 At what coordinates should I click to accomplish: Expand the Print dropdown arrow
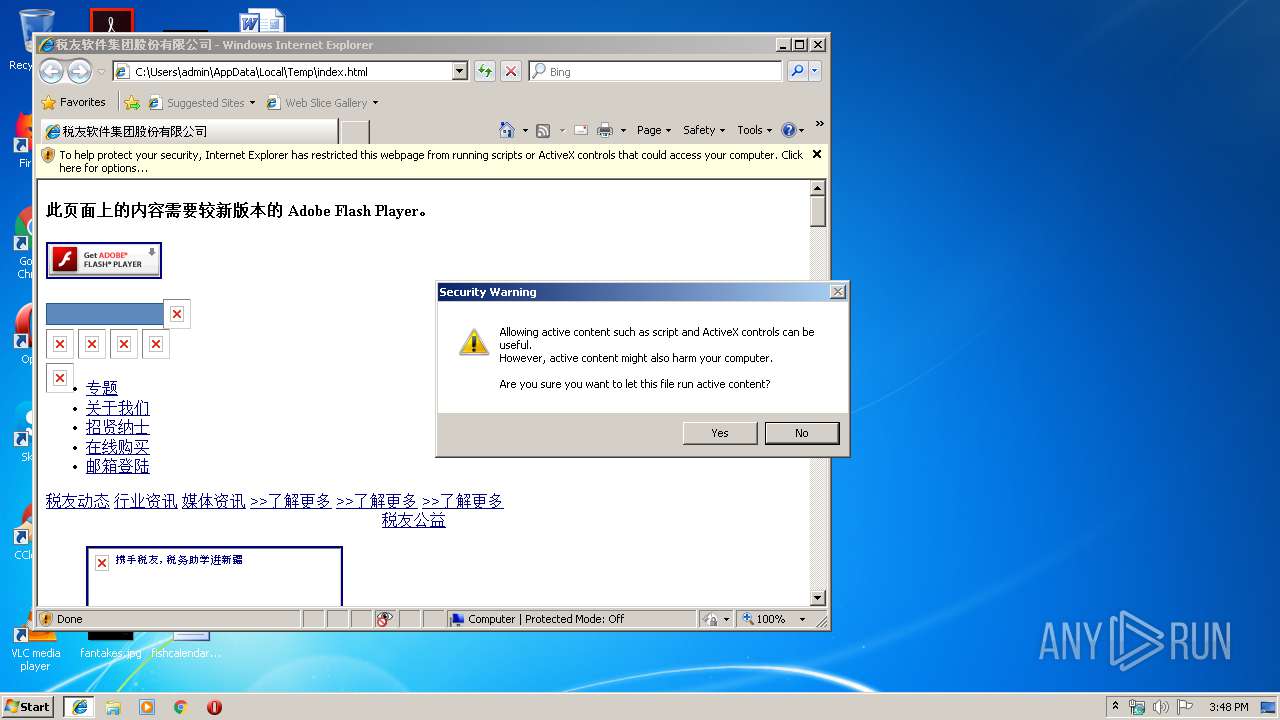[623, 130]
